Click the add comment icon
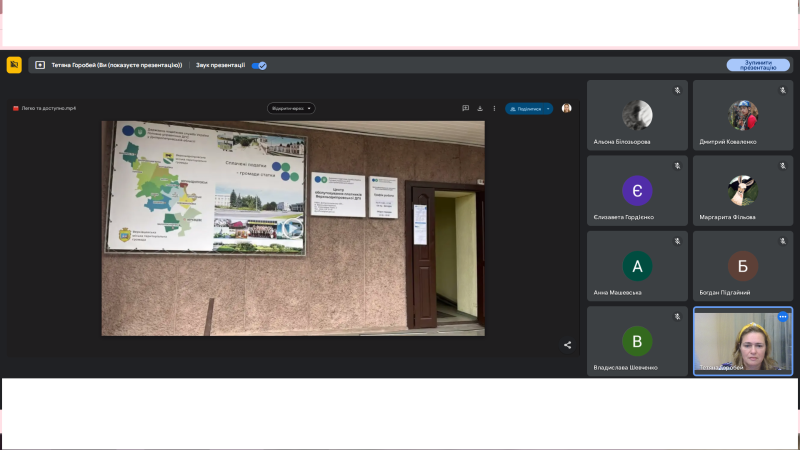Screen dimensions: 800x450 pyautogui.click(x=466, y=108)
